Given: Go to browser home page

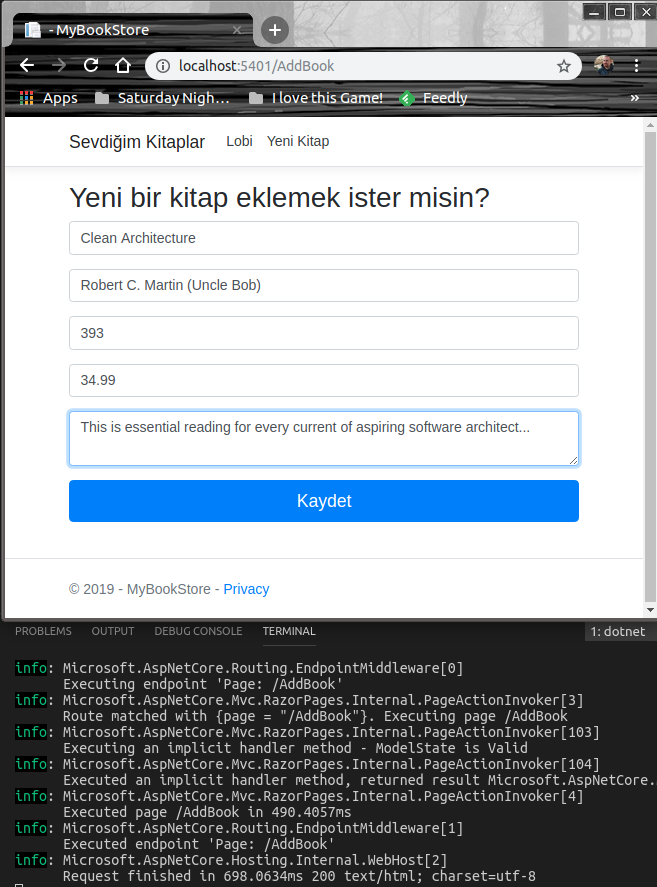Looking at the screenshot, I should [122, 66].
